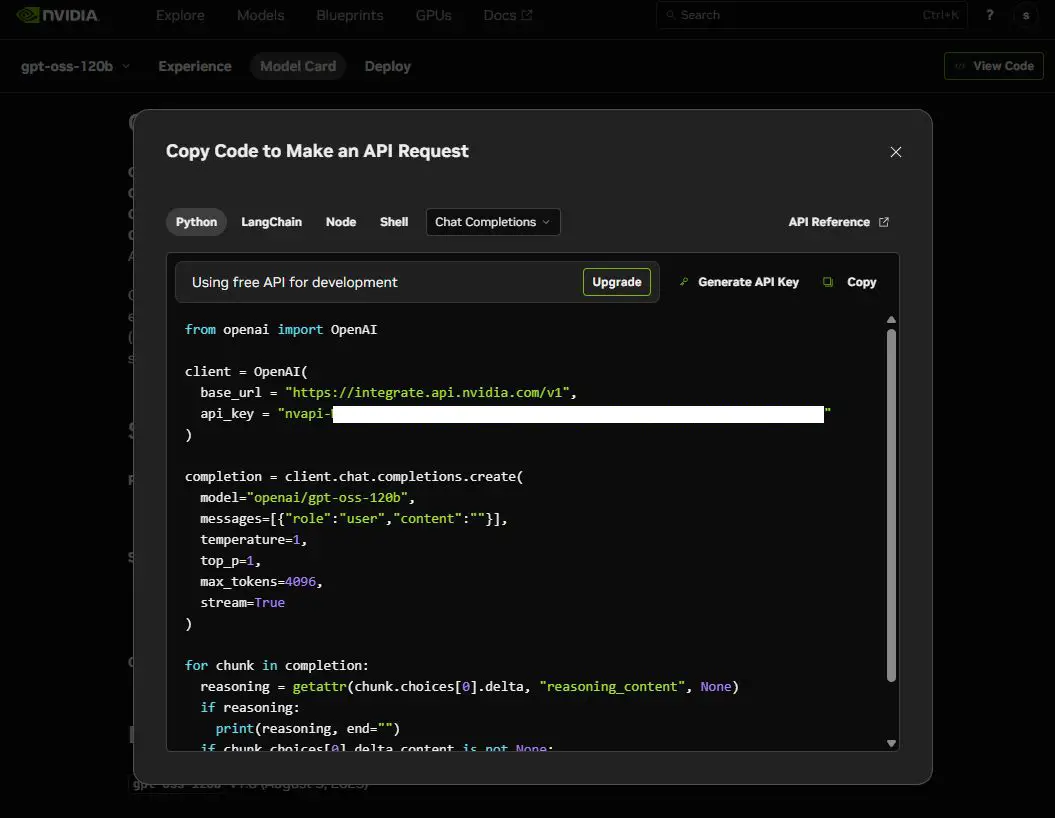Switch to the Node tab
Image resolution: width=1055 pixels, height=818 pixels.
(x=341, y=222)
